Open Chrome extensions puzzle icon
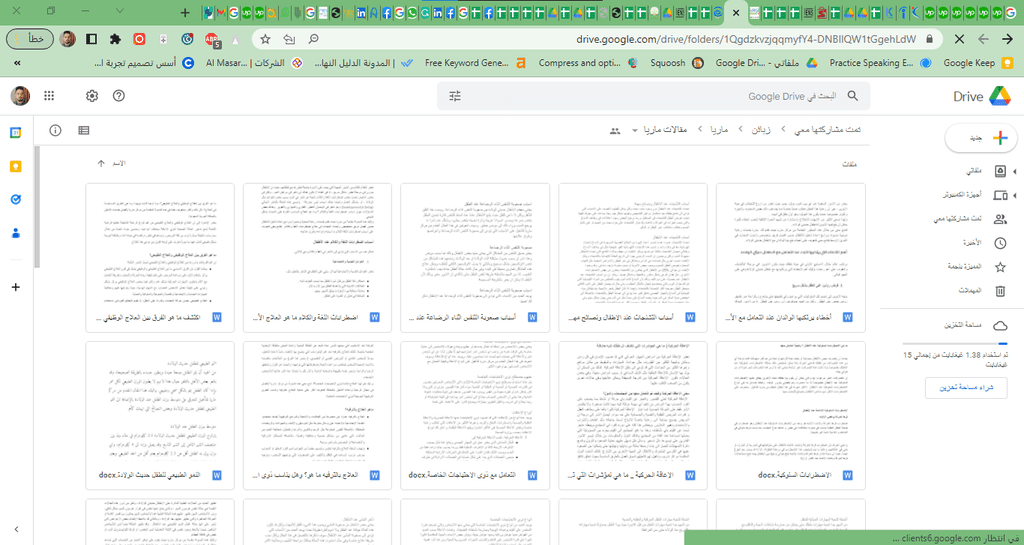The width and height of the screenshot is (1024, 545). click(115, 39)
